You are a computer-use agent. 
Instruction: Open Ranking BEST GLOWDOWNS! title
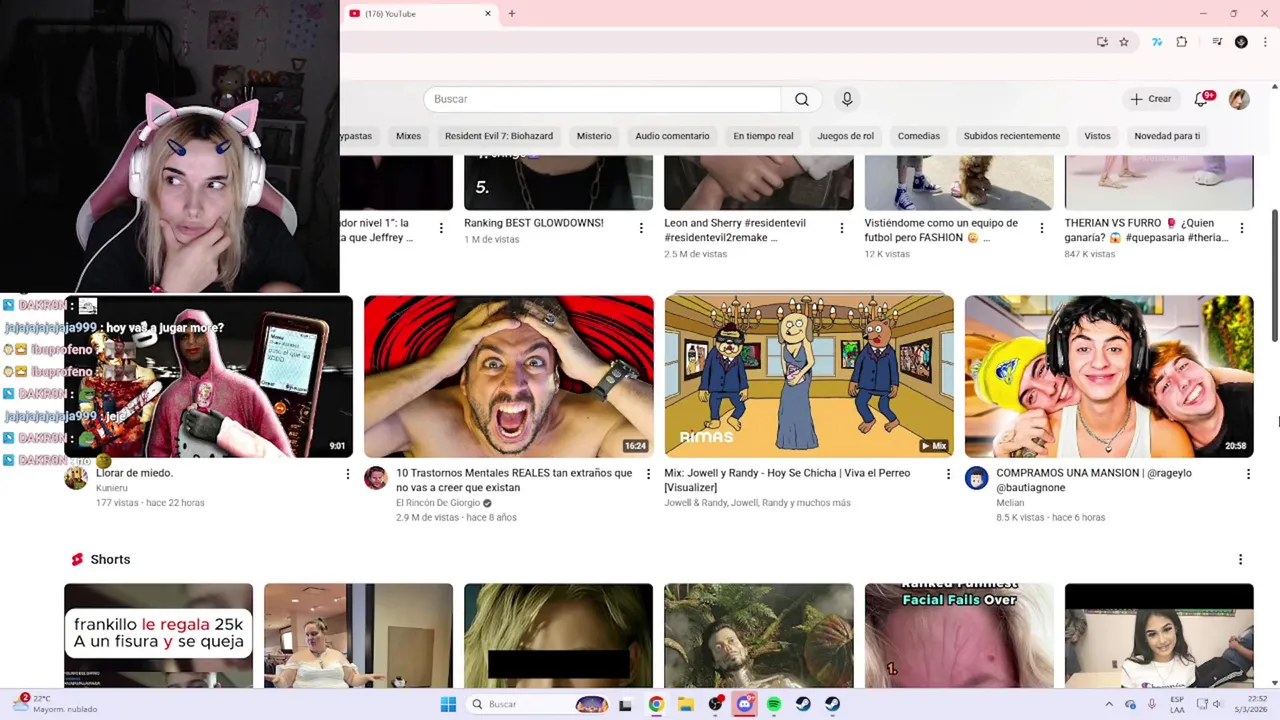(x=534, y=223)
